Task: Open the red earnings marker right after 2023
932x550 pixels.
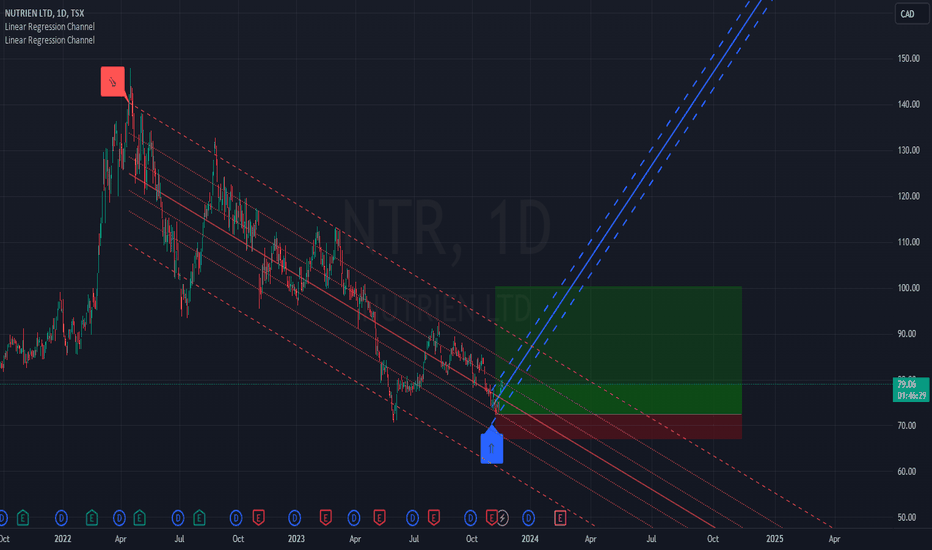Action: click(325, 518)
